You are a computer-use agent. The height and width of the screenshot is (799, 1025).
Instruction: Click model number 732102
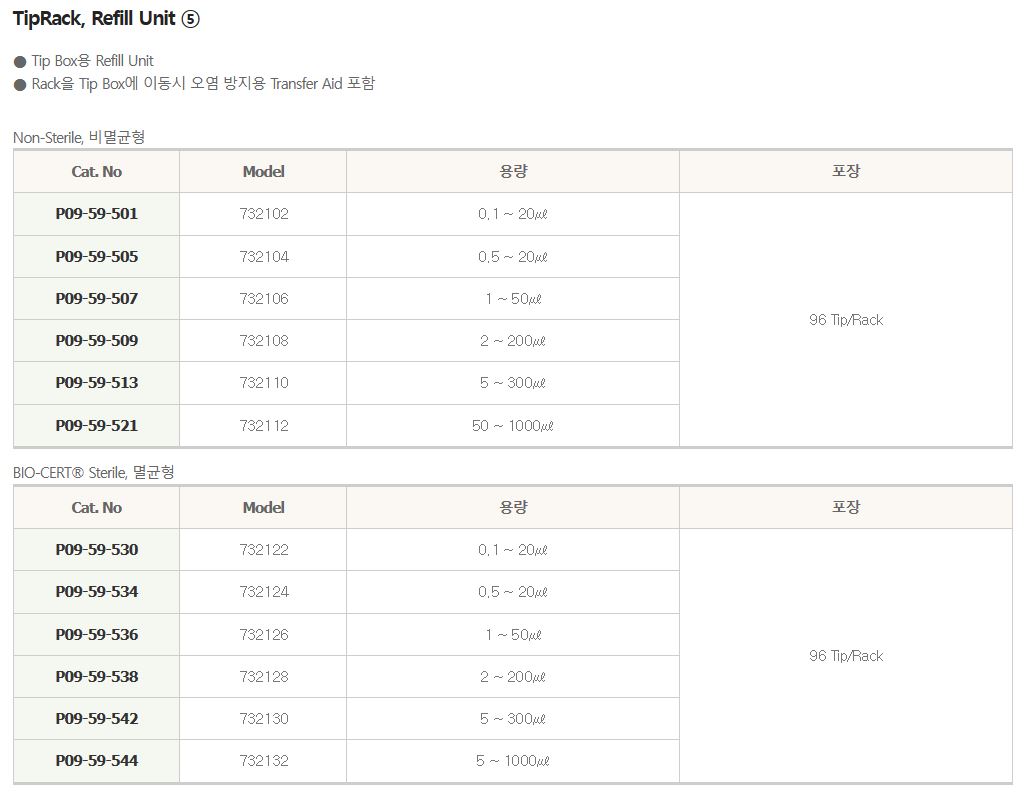point(264,214)
